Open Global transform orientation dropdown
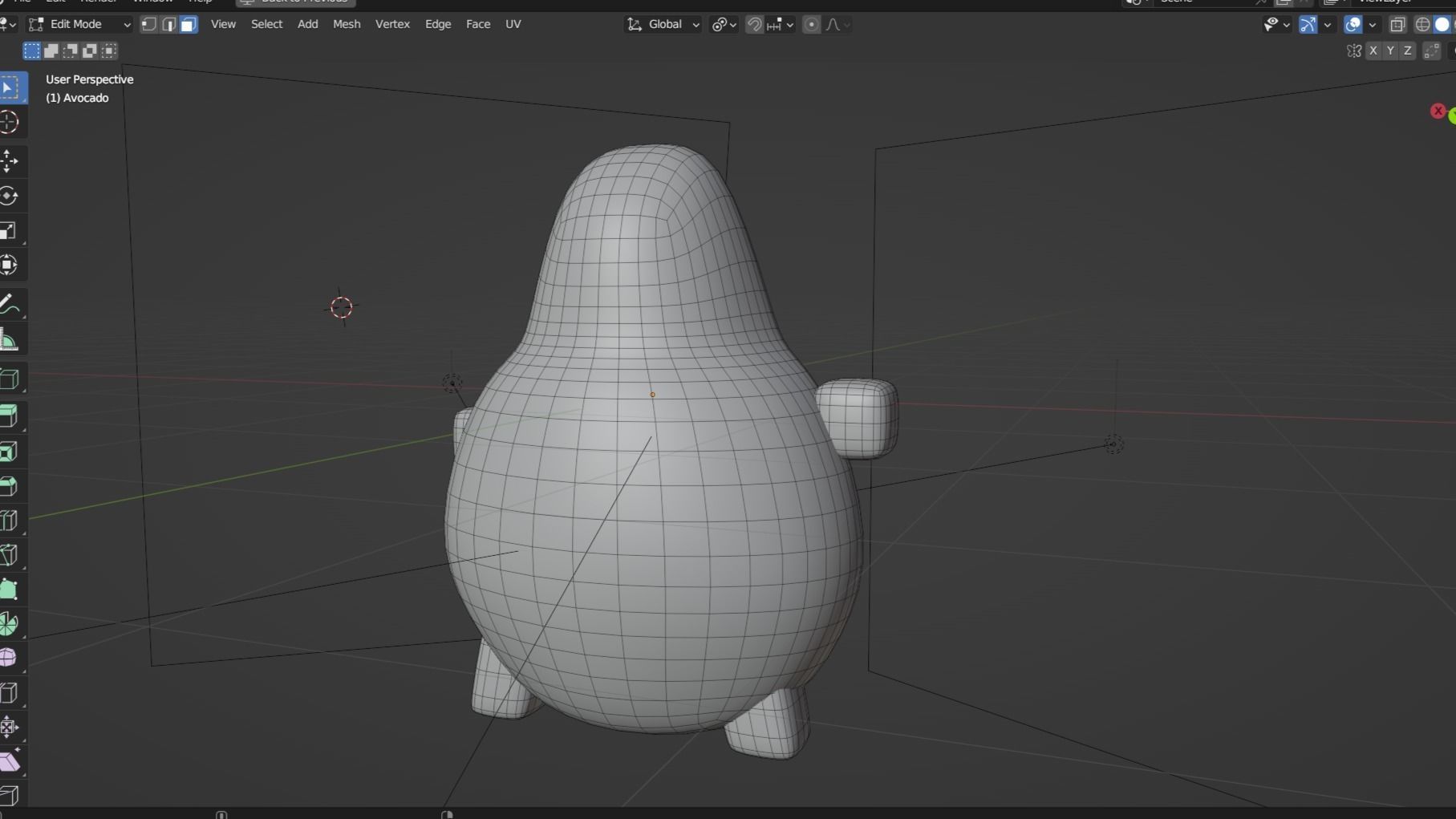1456x819 pixels. [663, 24]
